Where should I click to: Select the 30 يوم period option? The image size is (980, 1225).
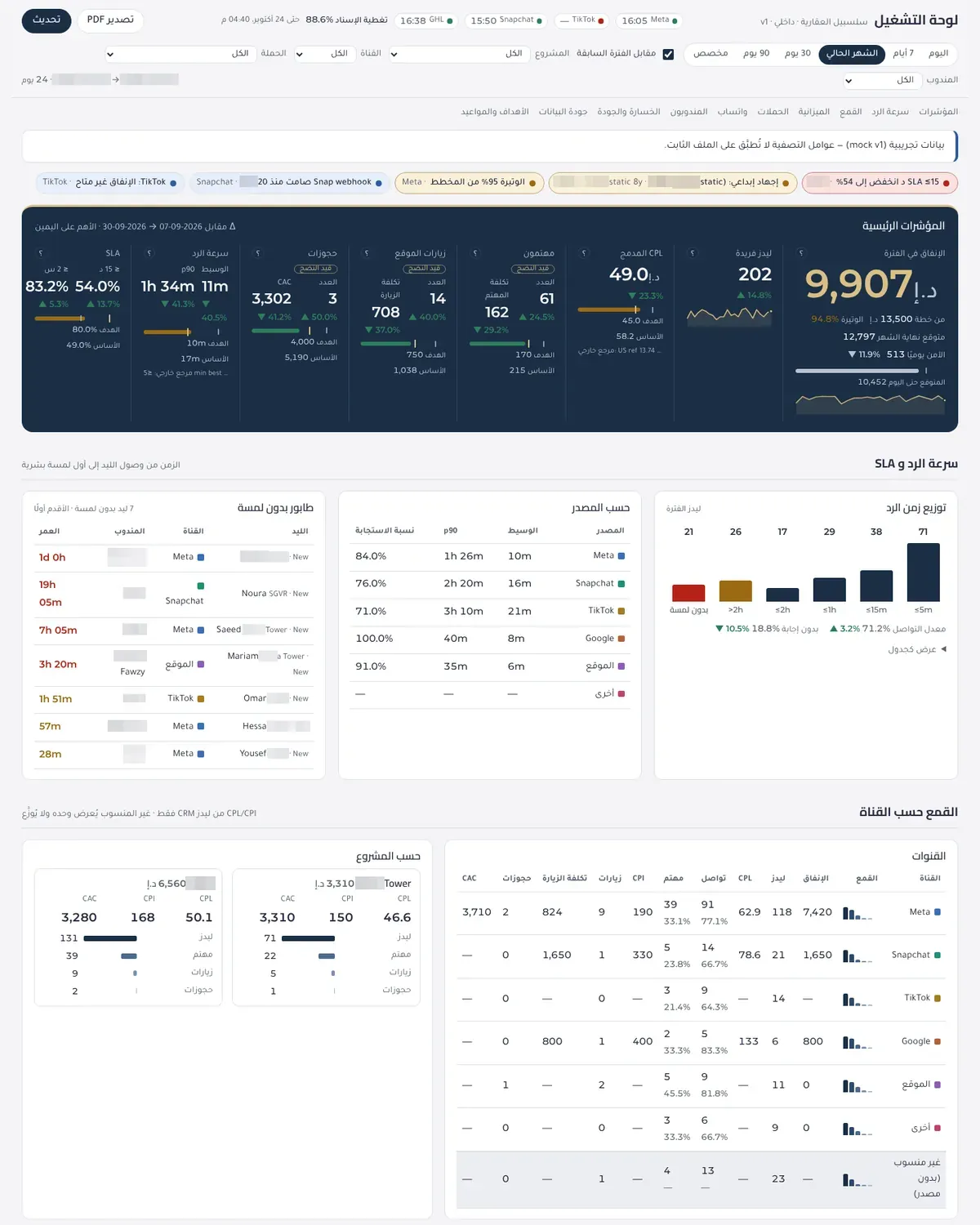[797, 53]
